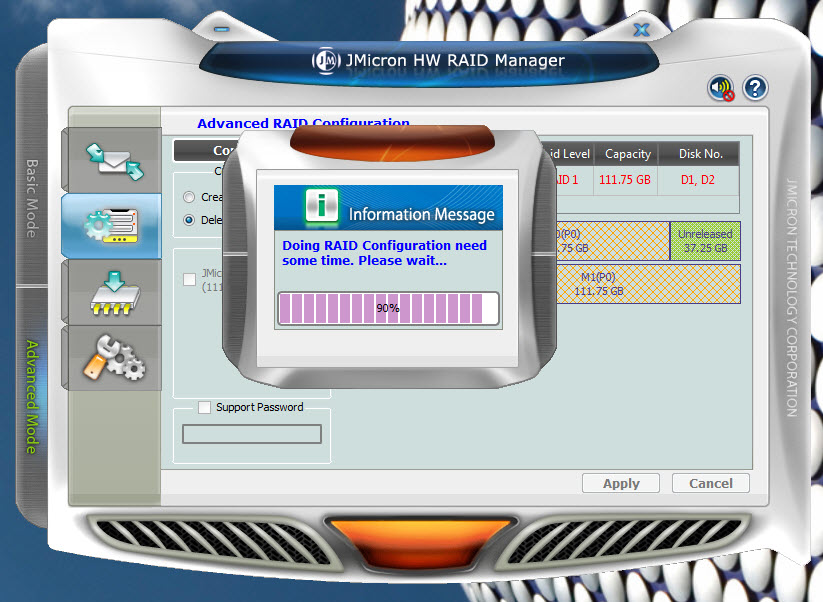This screenshot has height=602, width=823.
Task: Select the M1(P0) 111.75 GB disk block
Action: click(648, 284)
